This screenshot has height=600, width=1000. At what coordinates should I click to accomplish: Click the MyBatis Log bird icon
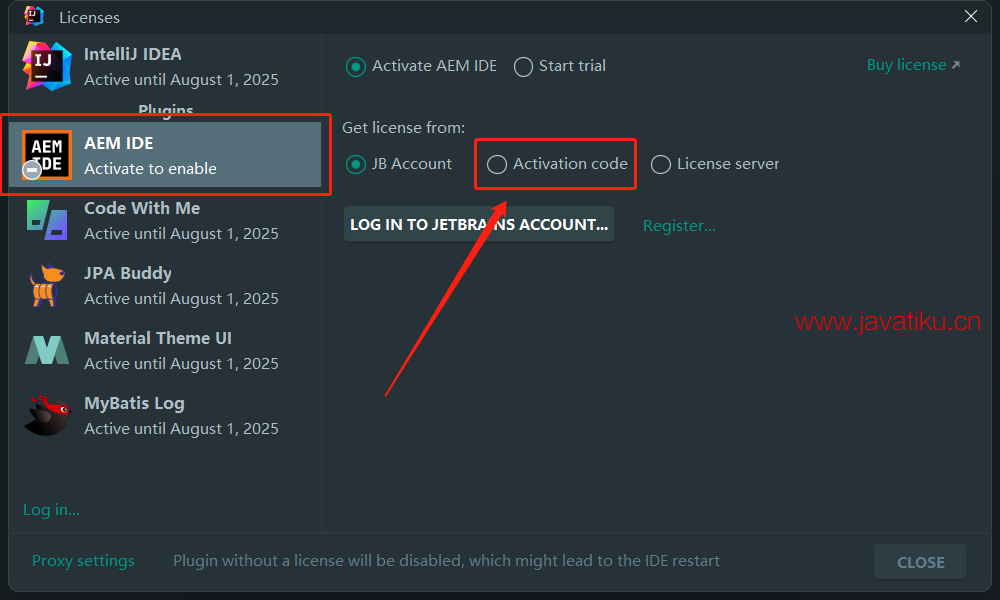click(47, 415)
